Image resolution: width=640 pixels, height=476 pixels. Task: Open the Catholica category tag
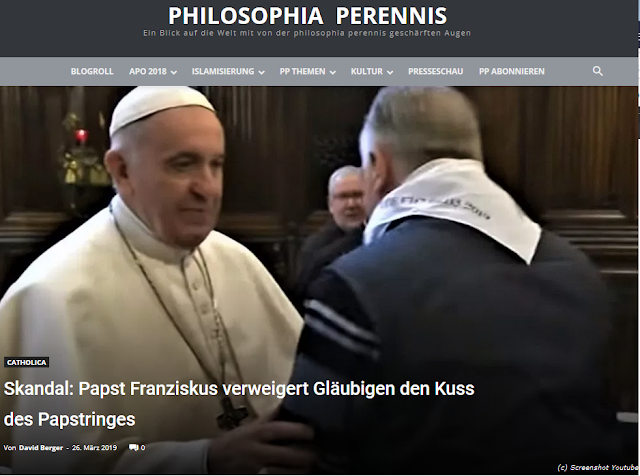point(27,362)
